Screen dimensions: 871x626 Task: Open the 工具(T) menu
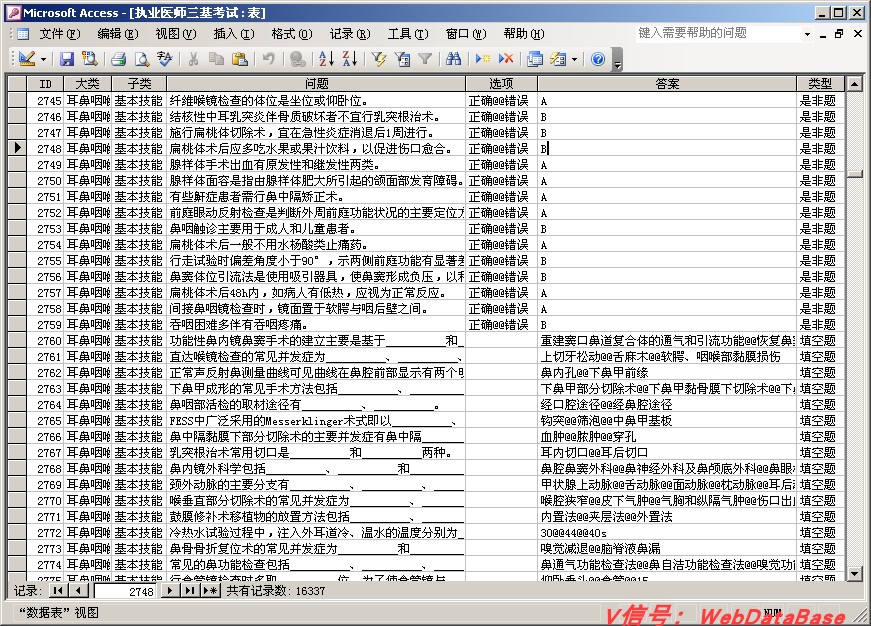click(408, 34)
